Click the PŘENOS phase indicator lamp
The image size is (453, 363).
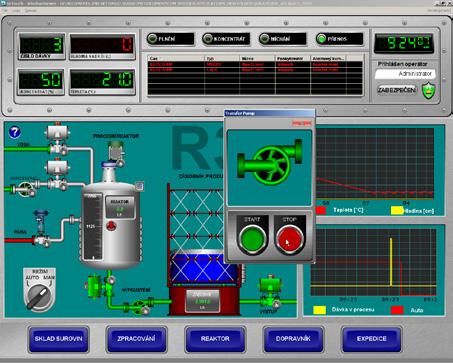[321, 39]
